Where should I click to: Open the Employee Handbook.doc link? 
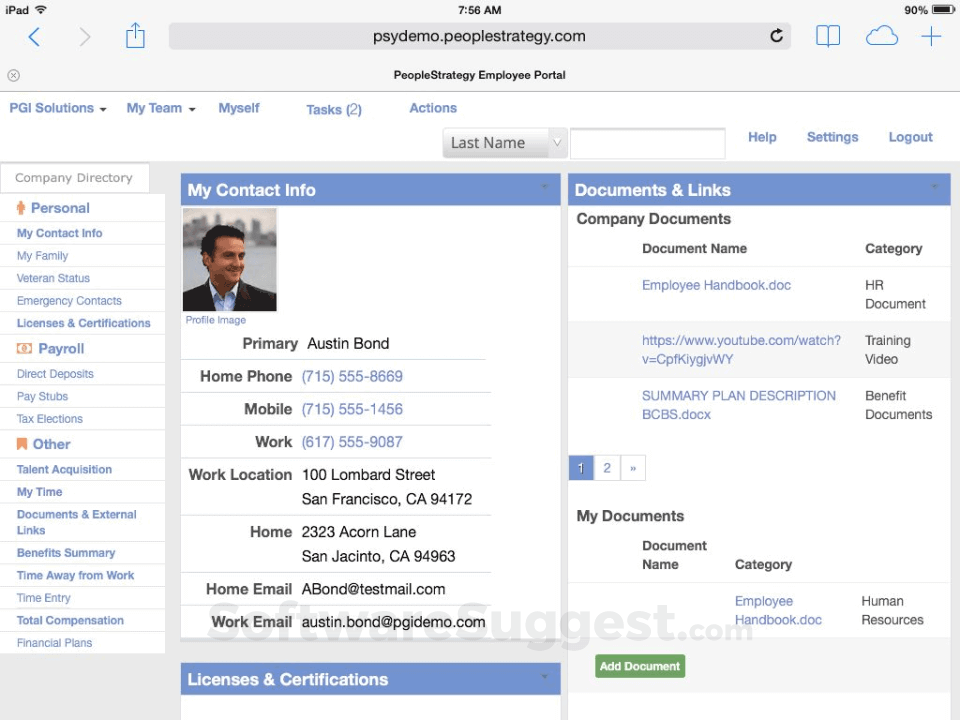(x=716, y=285)
